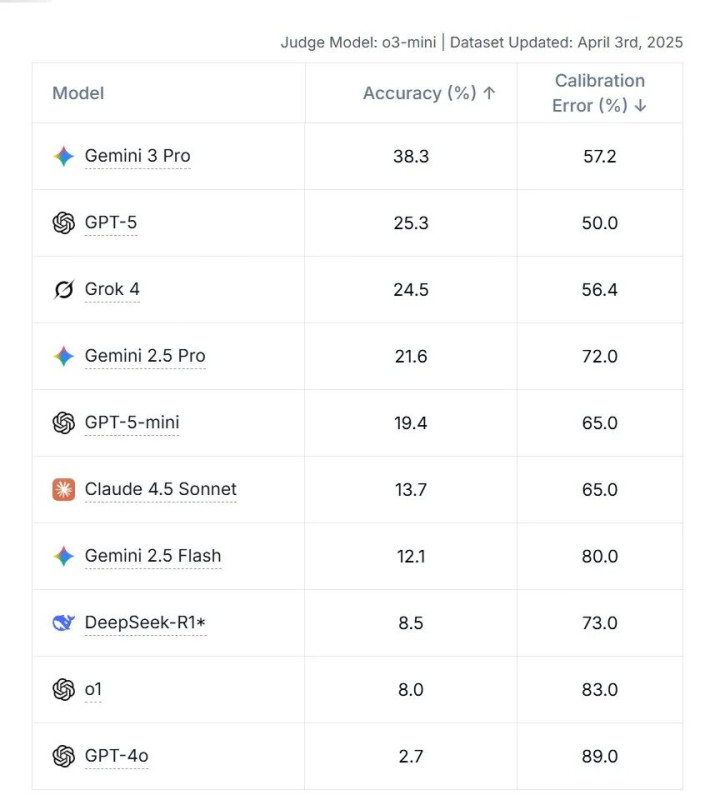Click the OpenAI logo beside GPT-5
The width and height of the screenshot is (720, 800).
[64, 223]
